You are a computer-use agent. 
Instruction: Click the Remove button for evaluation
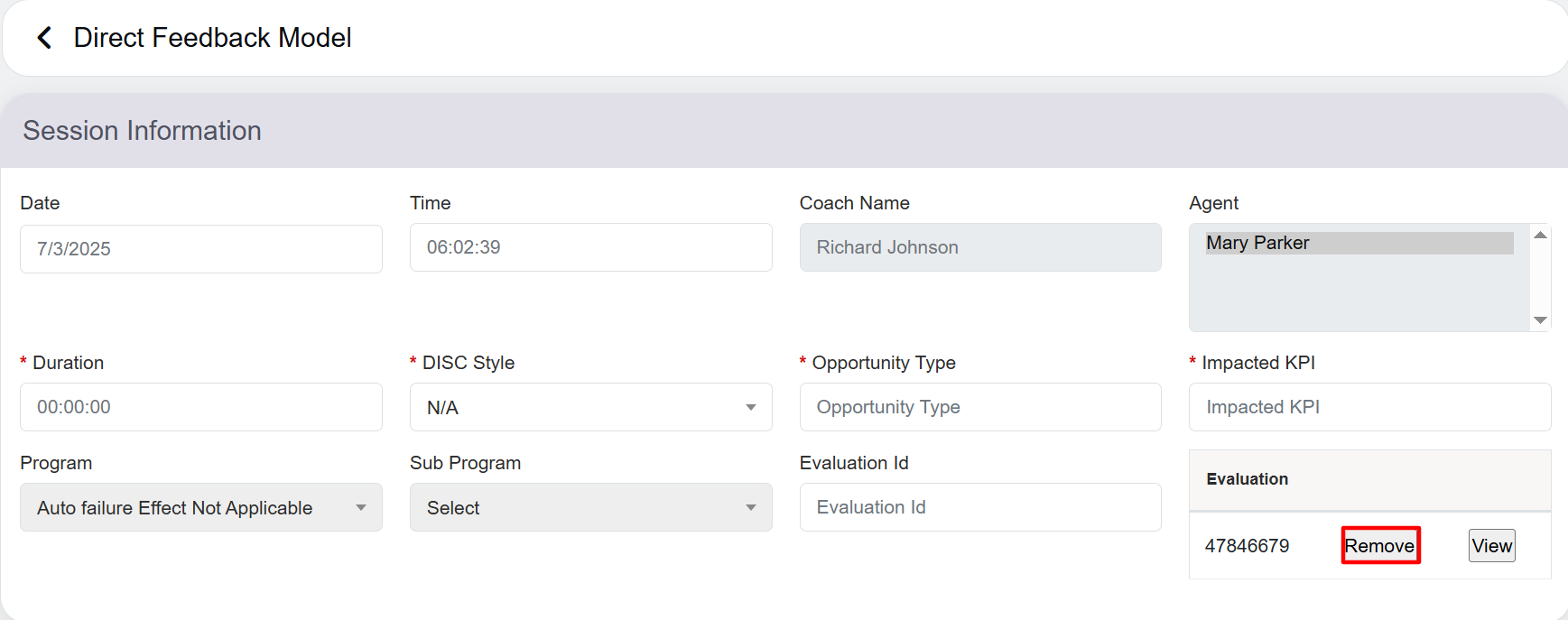click(x=1379, y=545)
